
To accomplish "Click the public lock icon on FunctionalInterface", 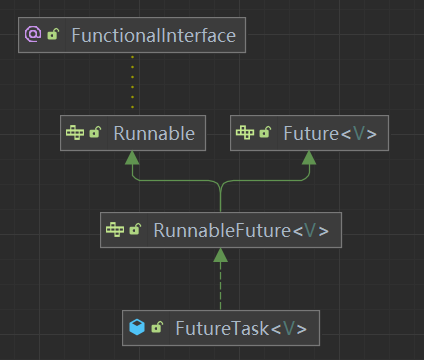I will [53, 34].
